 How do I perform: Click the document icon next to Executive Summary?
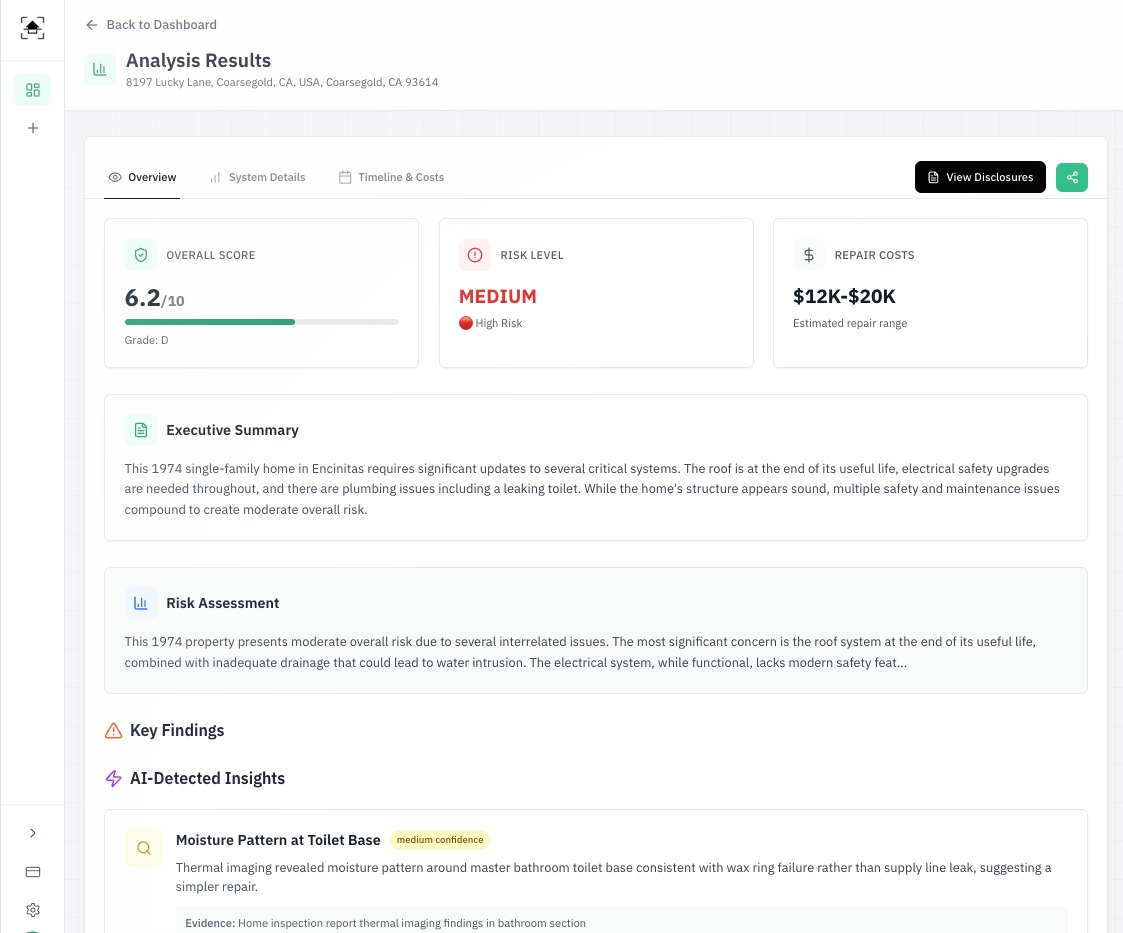coord(141,429)
